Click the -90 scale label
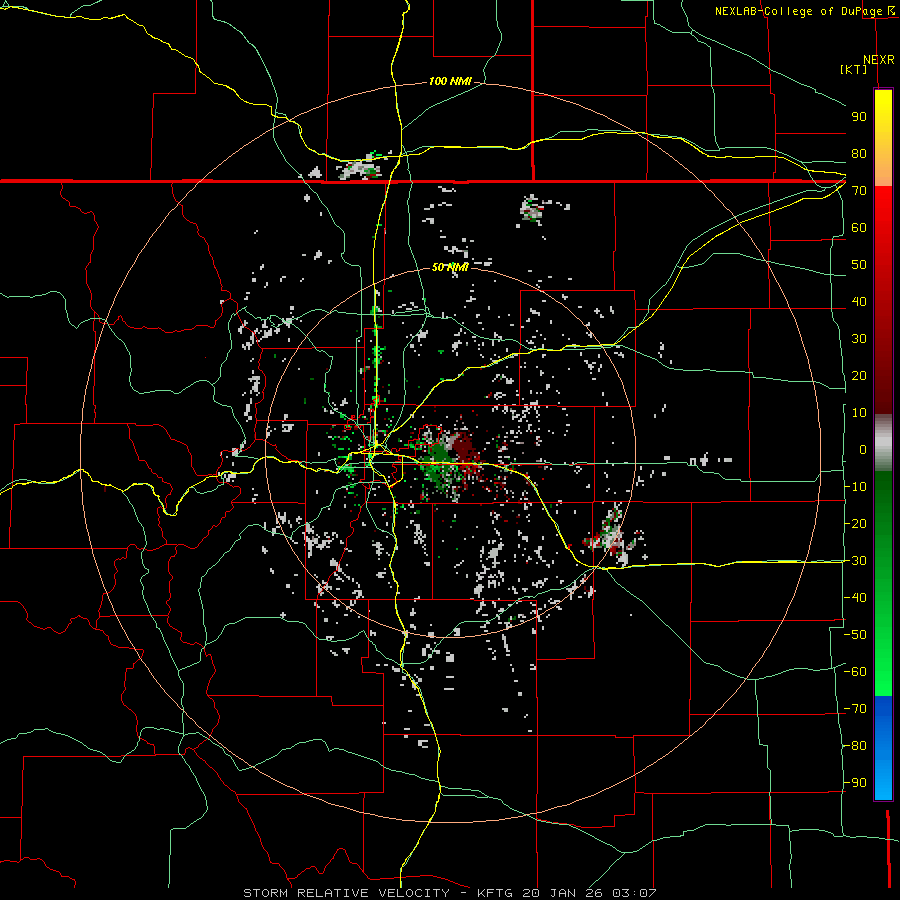 [x=855, y=783]
